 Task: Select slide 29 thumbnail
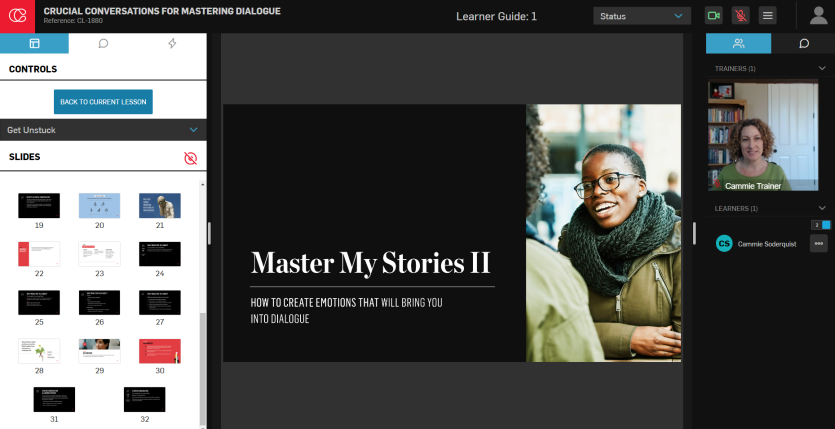[x=99, y=350]
